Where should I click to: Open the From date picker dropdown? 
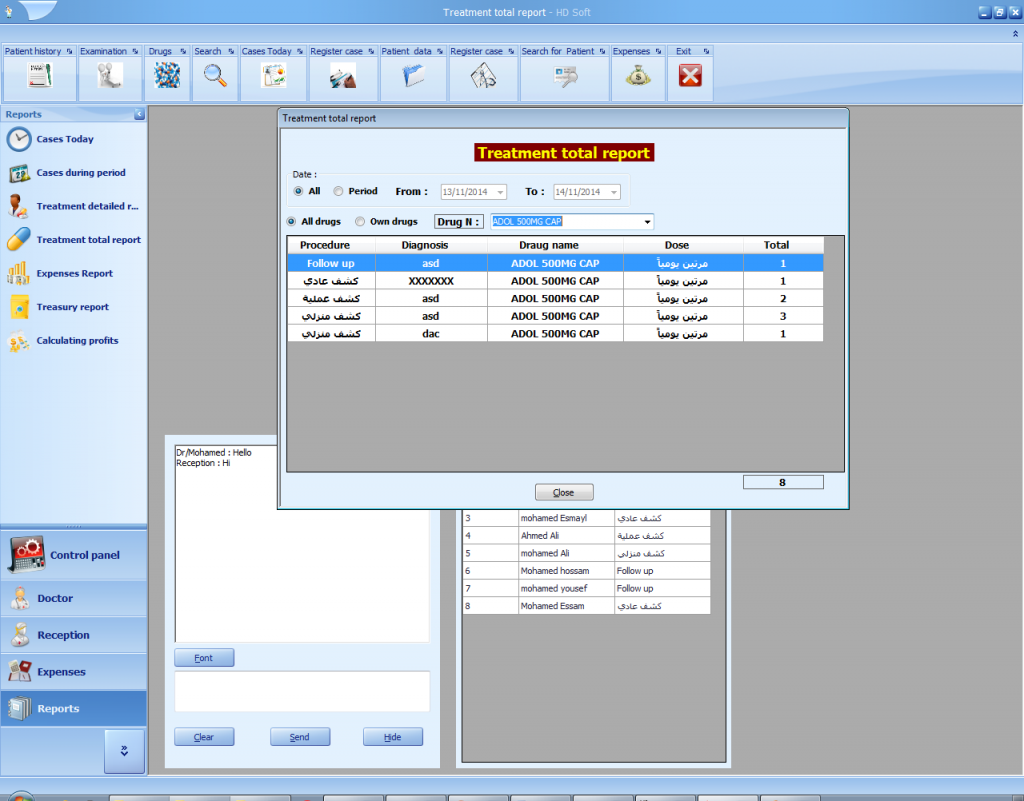(x=500, y=192)
